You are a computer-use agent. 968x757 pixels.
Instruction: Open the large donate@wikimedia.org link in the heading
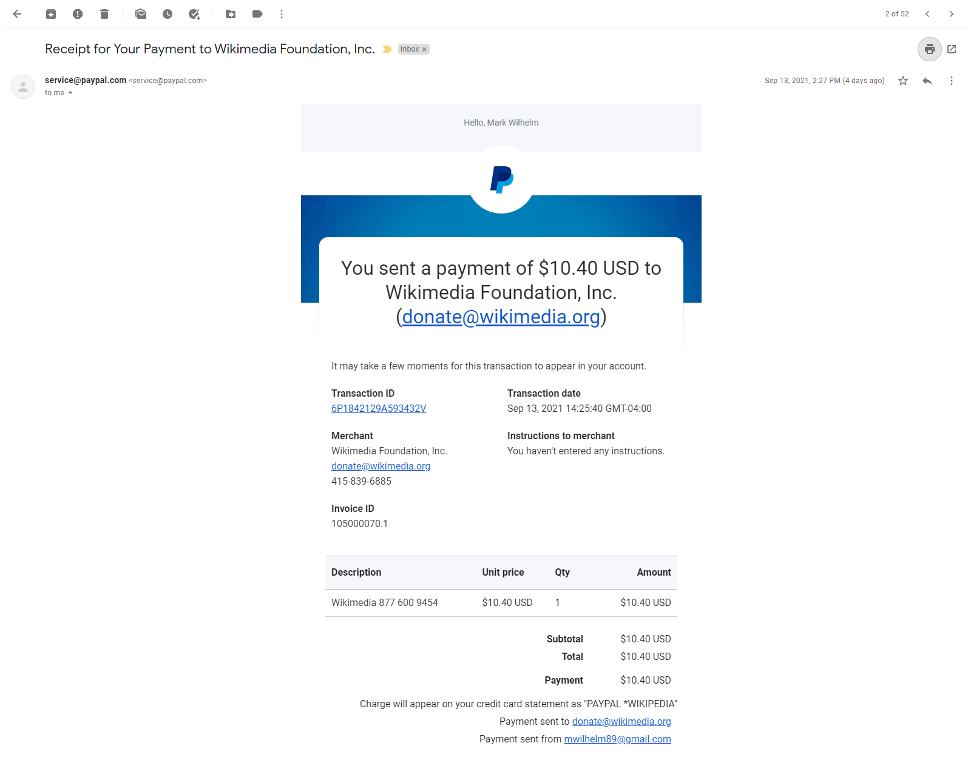(501, 317)
